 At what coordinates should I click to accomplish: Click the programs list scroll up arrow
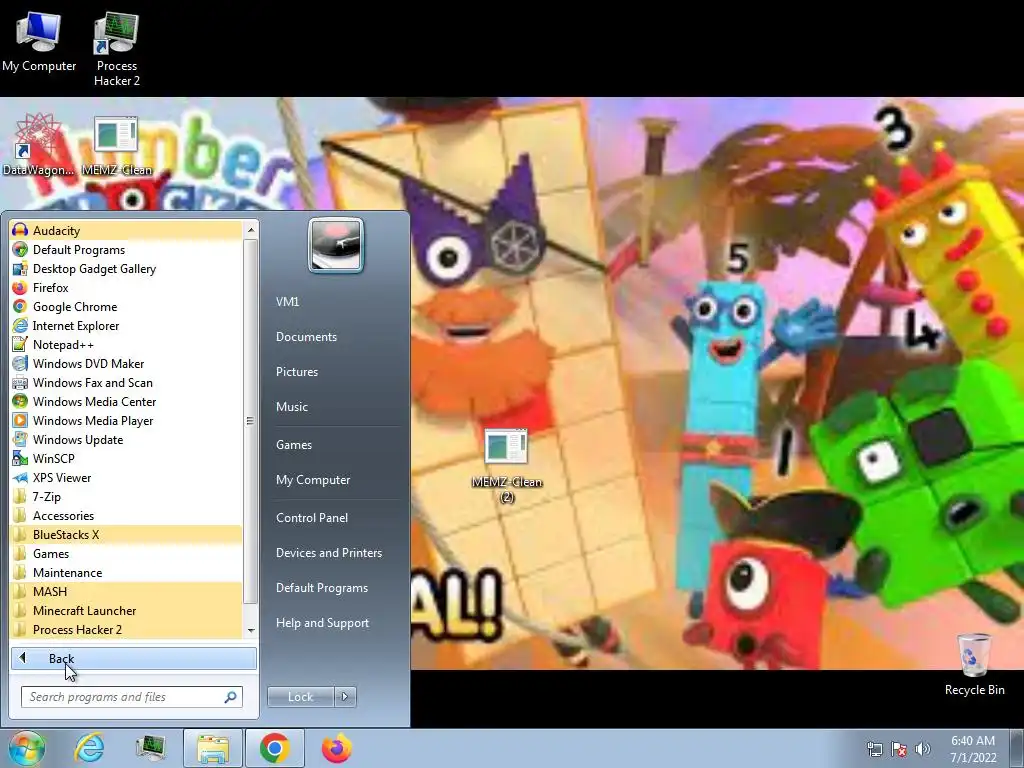click(x=250, y=230)
